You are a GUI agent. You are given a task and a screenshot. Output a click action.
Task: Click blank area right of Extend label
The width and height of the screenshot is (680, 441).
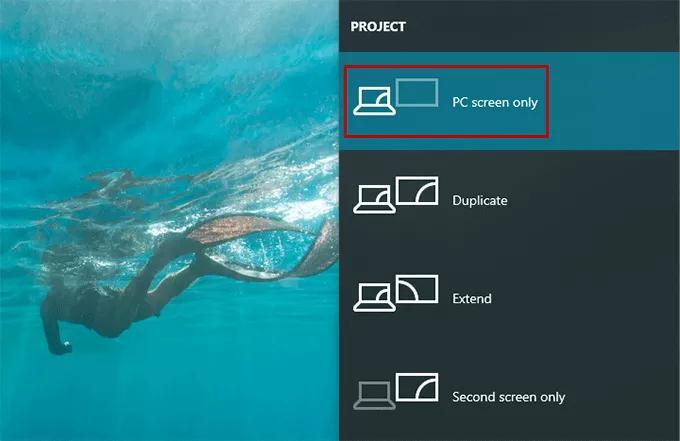[x=585, y=298]
